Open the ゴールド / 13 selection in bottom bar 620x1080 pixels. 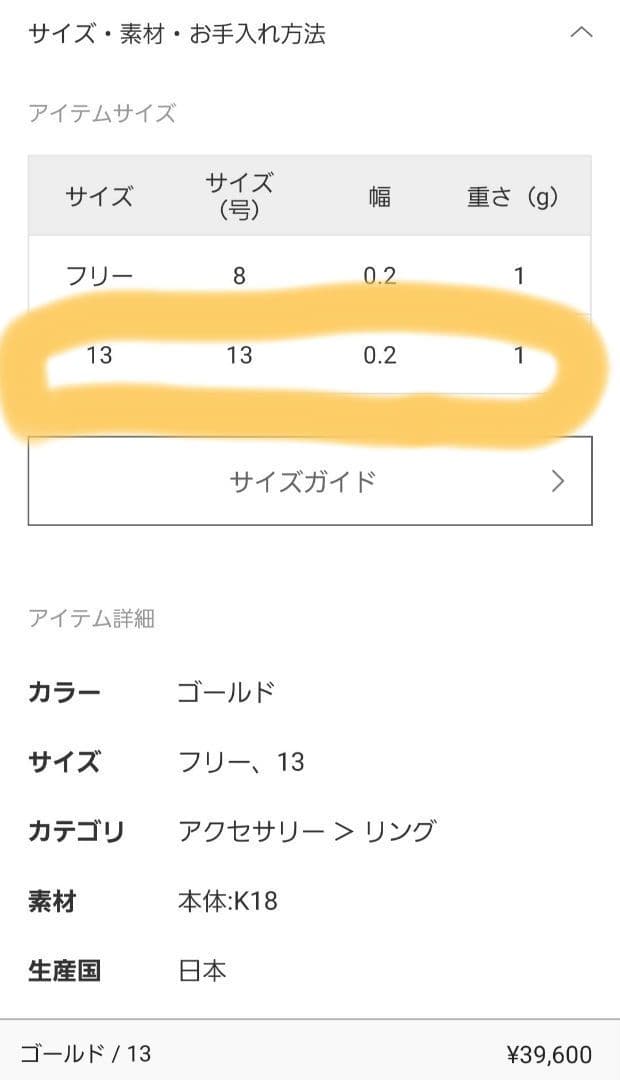(86, 1053)
